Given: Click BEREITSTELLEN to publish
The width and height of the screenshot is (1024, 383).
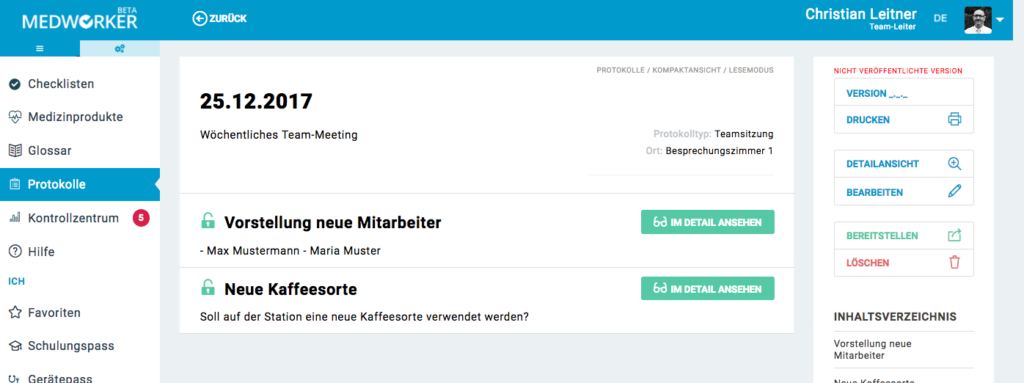Looking at the screenshot, I should [903, 235].
